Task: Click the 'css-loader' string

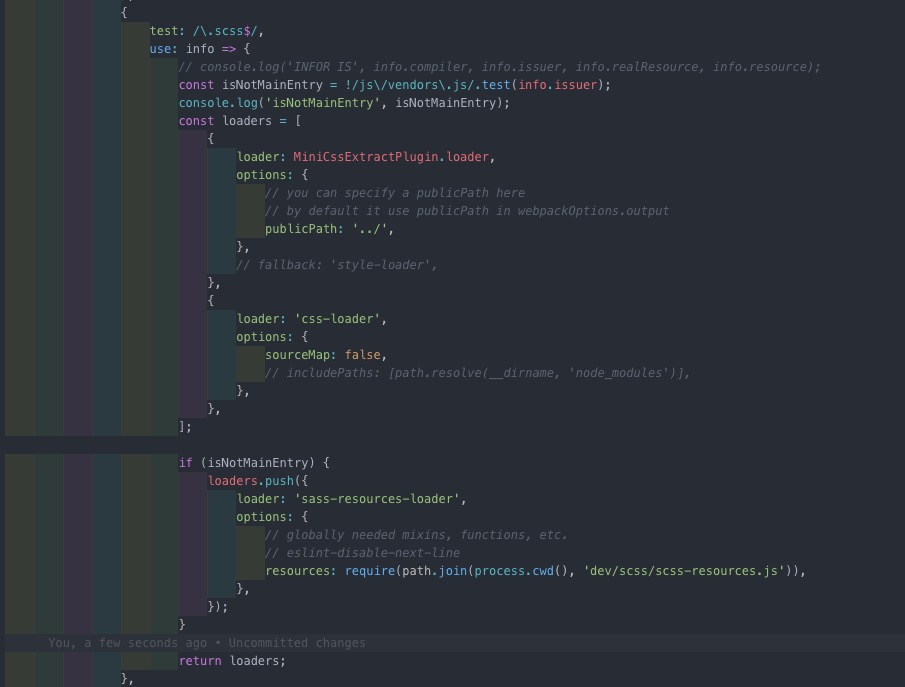Action: pyautogui.click(x=337, y=319)
